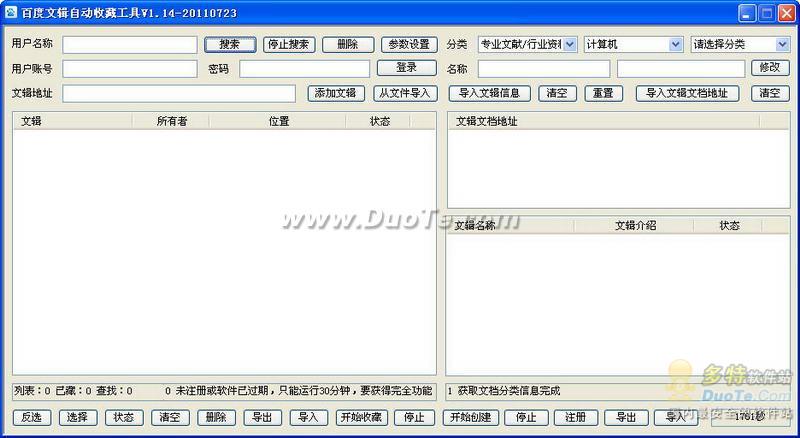Click the 清空 button beside the 状态 button
This screenshot has height=438, width=800.
click(170, 417)
